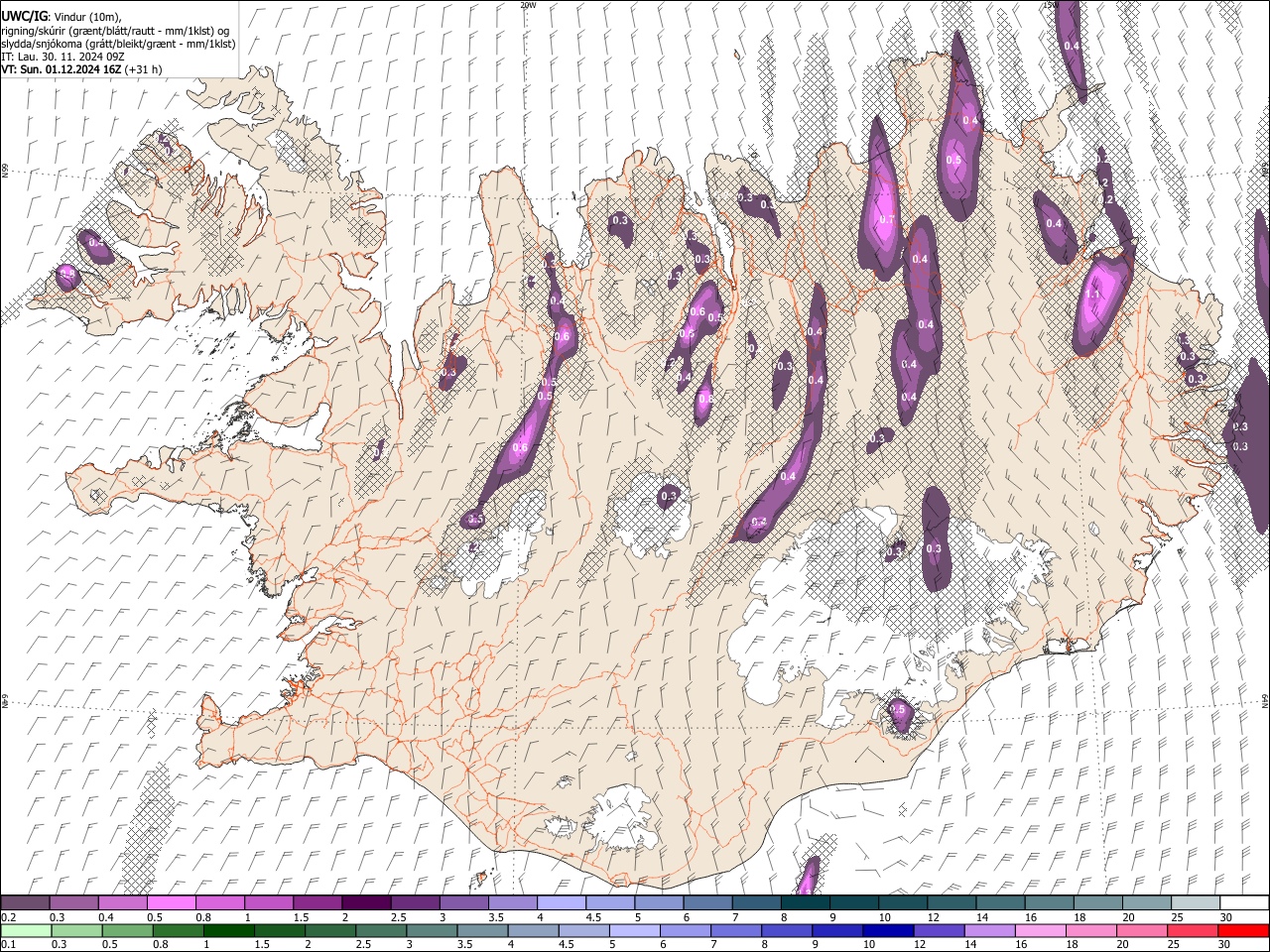
Task: Pick the bright pink swatch between 0.5 and 0.8, upper scale
Action: (171, 902)
